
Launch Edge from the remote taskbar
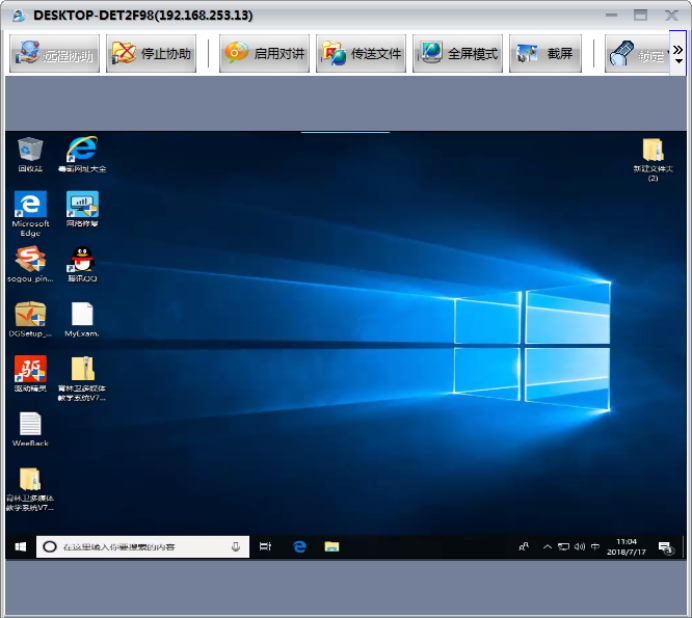tap(300, 547)
